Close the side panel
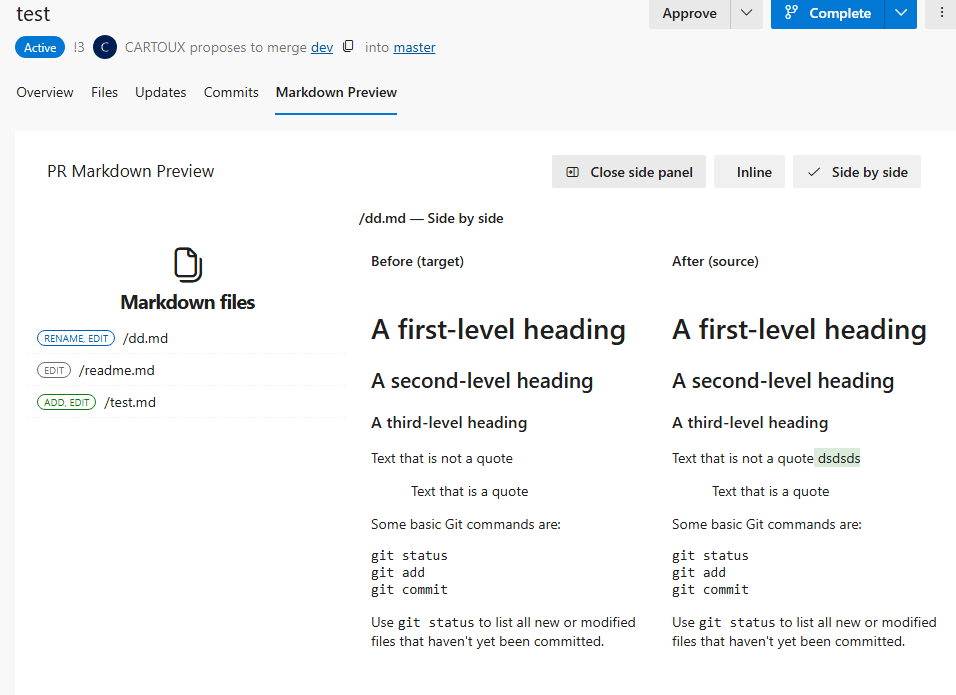 (x=629, y=172)
